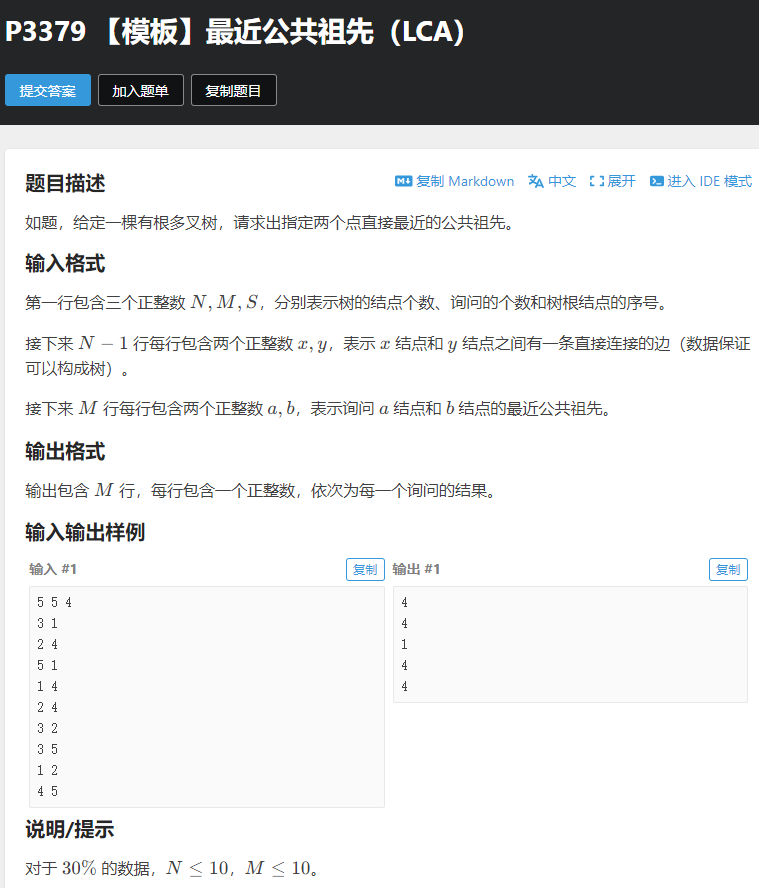Copy sample output #1 with its 复制 button

coord(728,569)
